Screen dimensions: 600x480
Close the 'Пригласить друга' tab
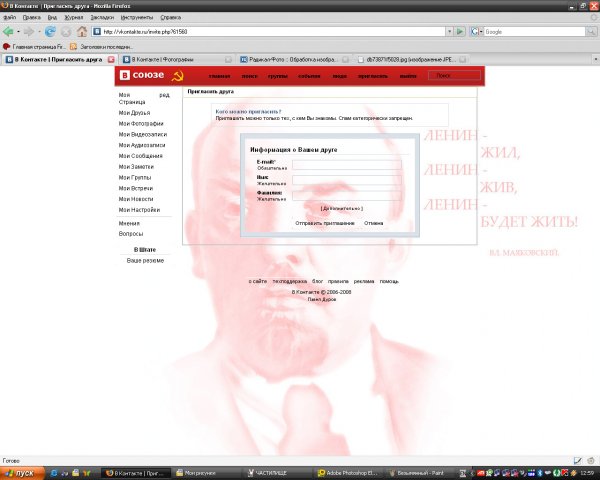pyautogui.click(x=111, y=60)
